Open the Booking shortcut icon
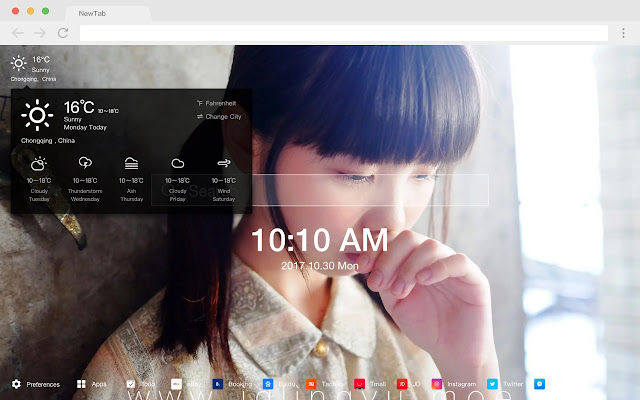 click(x=218, y=384)
